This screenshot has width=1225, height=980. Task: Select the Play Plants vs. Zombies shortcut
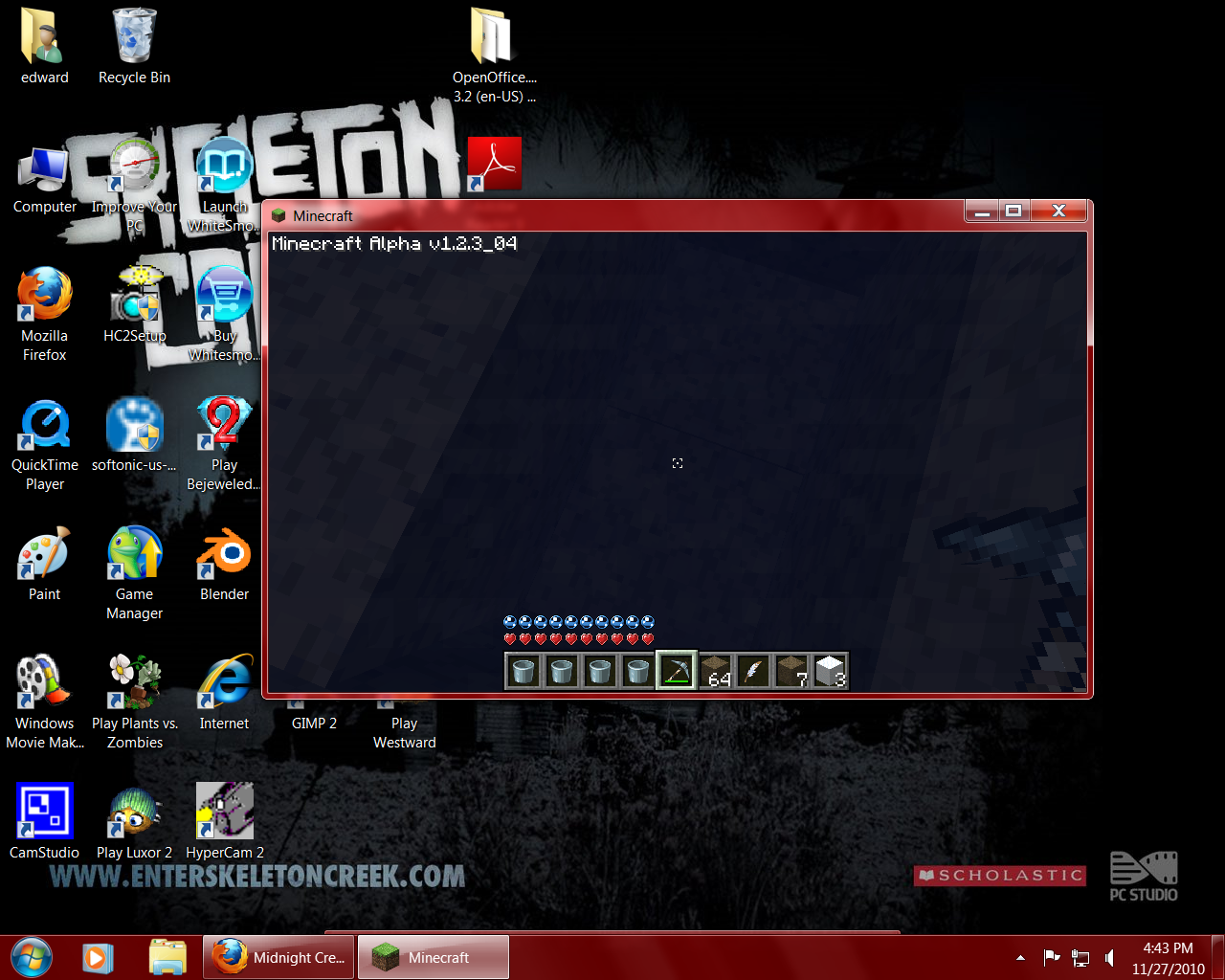(x=134, y=702)
